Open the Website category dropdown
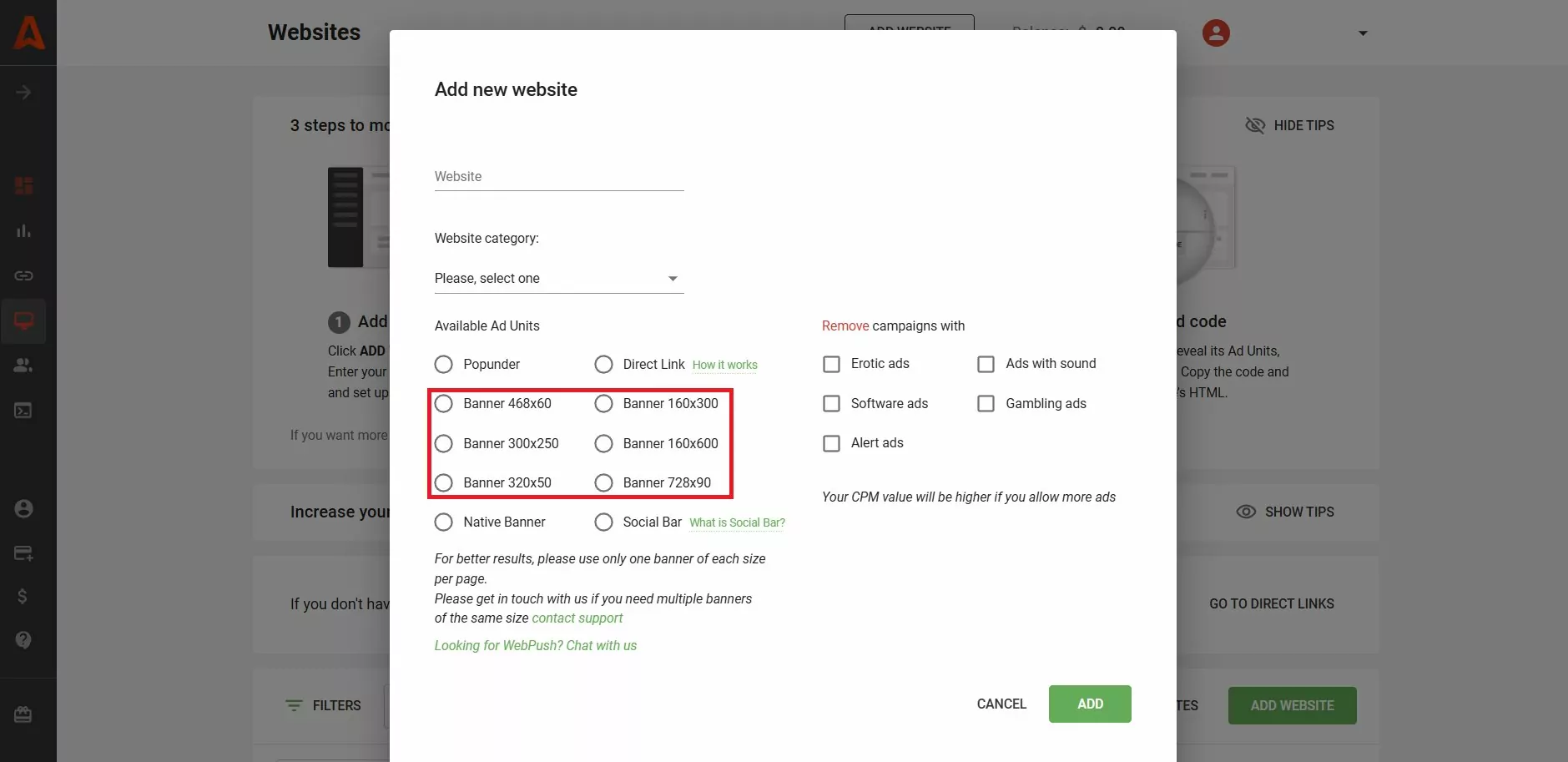Image resolution: width=1568 pixels, height=762 pixels. [x=557, y=278]
